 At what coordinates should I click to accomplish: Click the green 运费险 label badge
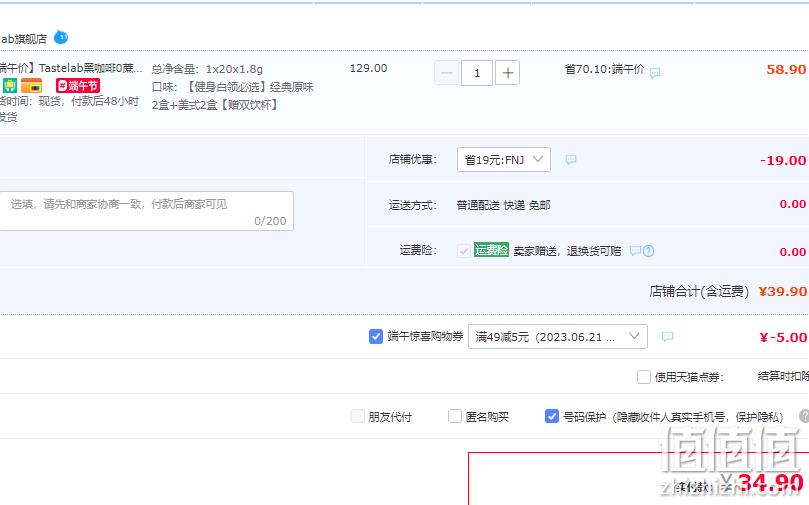coord(491,250)
